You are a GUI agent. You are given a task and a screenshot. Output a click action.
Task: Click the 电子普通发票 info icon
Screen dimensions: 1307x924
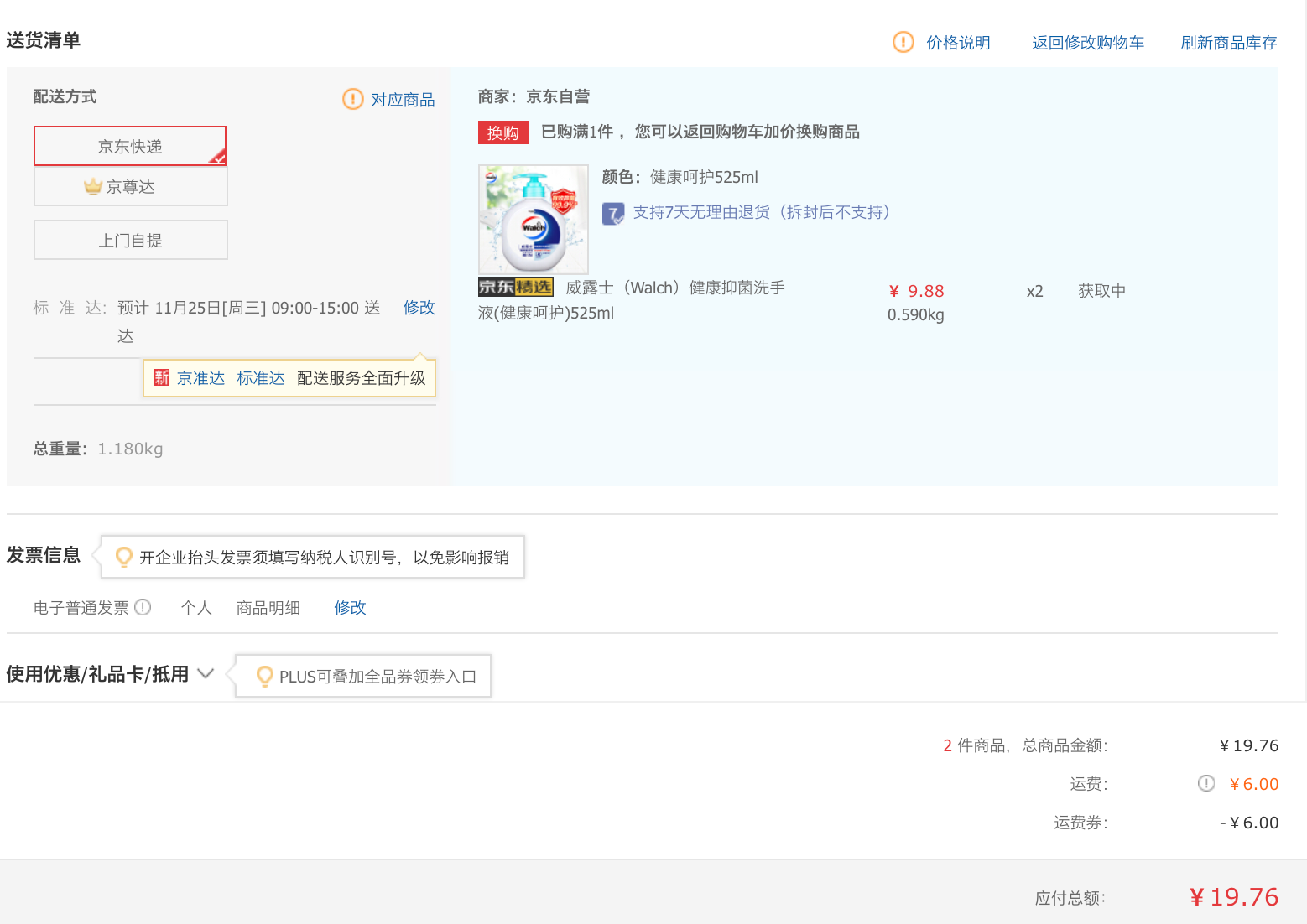[x=143, y=607]
